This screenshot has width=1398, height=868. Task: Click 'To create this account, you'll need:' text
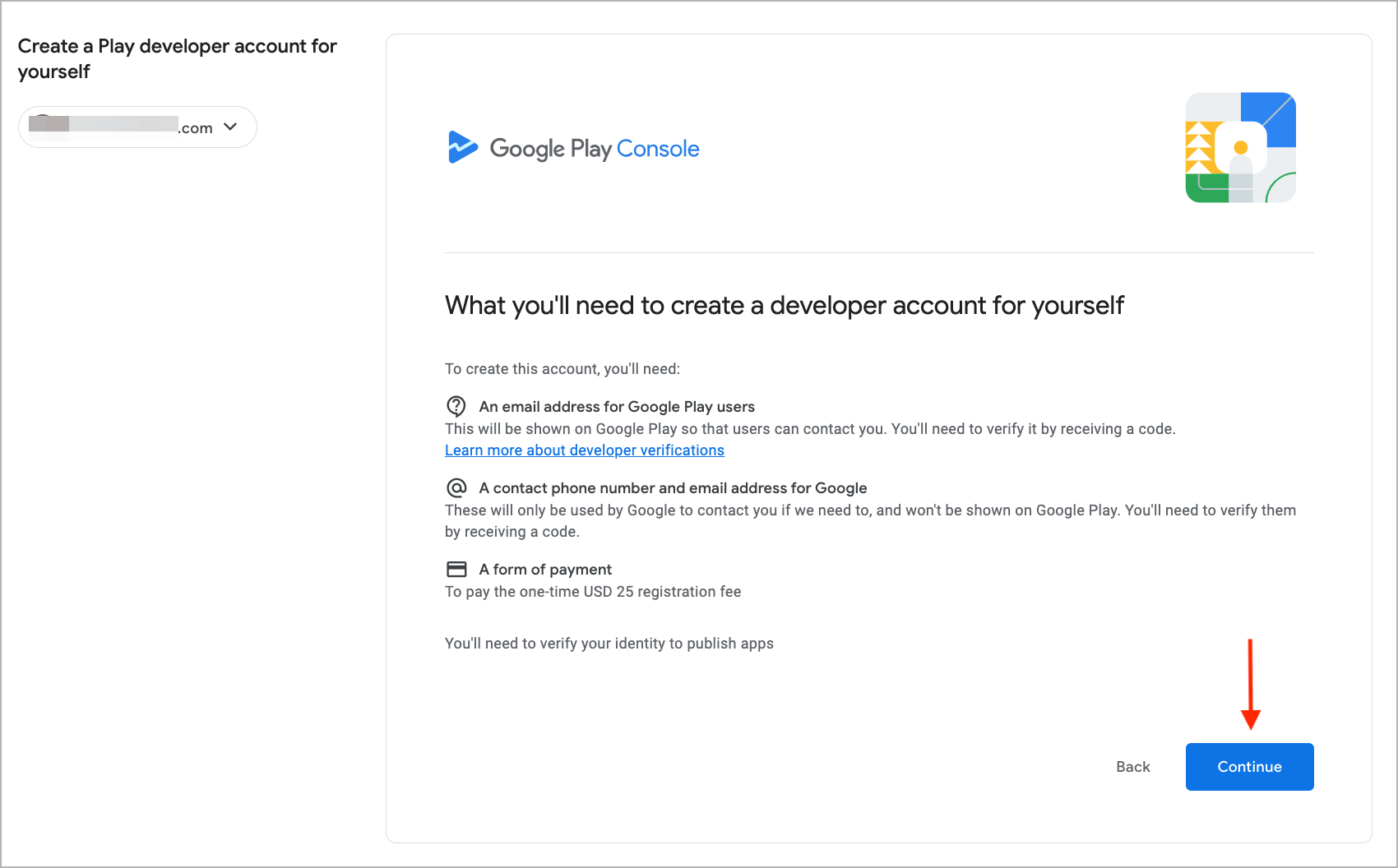(562, 369)
